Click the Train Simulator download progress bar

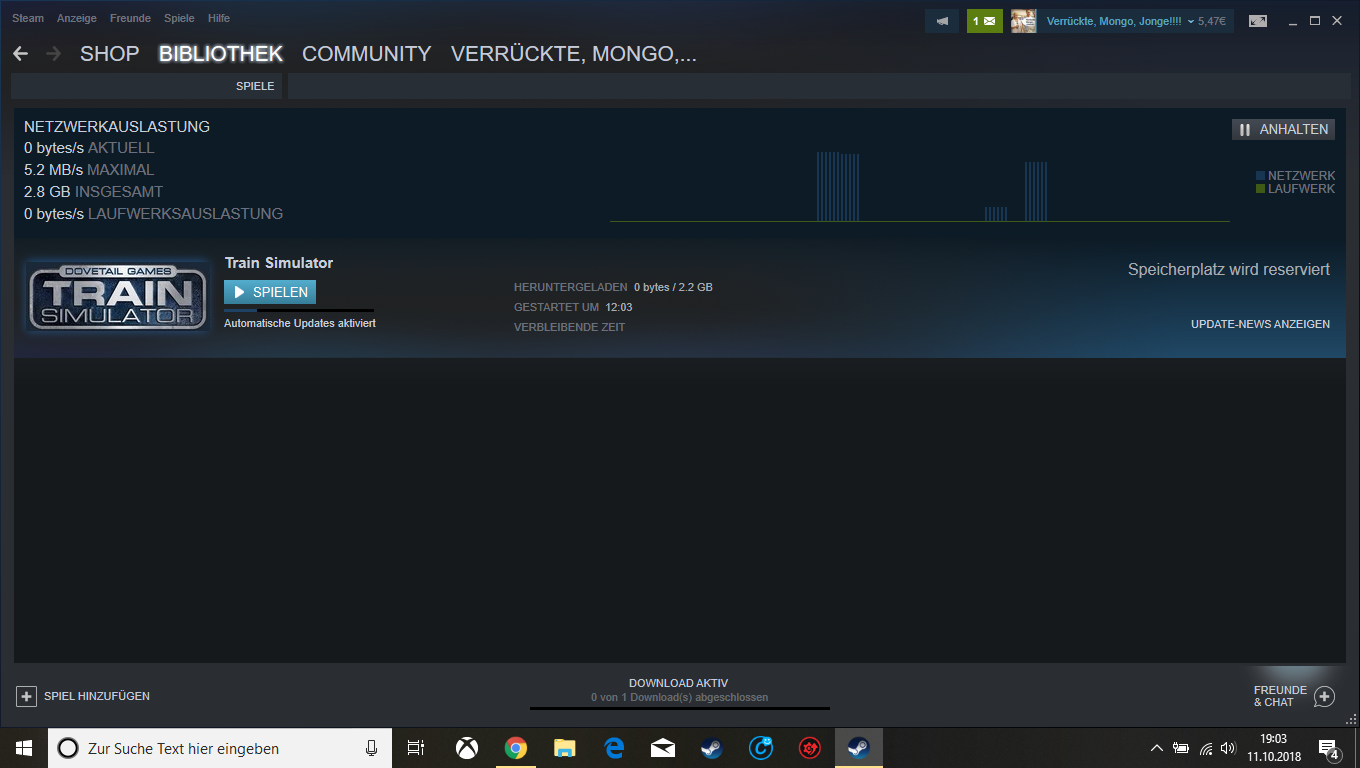point(299,311)
